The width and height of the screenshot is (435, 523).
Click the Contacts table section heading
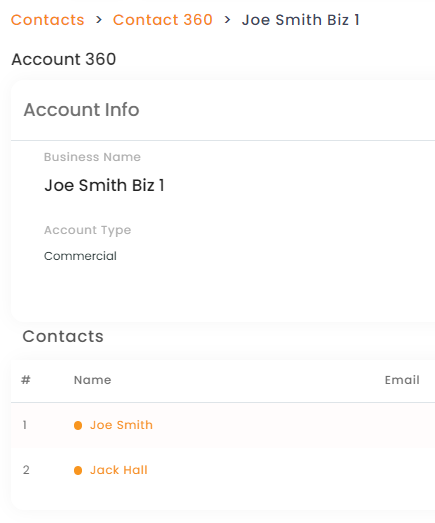pyautogui.click(x=63, y=336)
